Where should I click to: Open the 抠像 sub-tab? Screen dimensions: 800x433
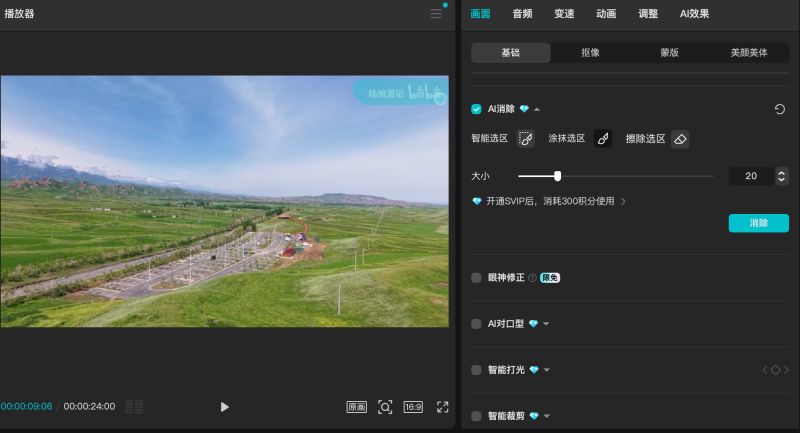click(x=590, y=53)
